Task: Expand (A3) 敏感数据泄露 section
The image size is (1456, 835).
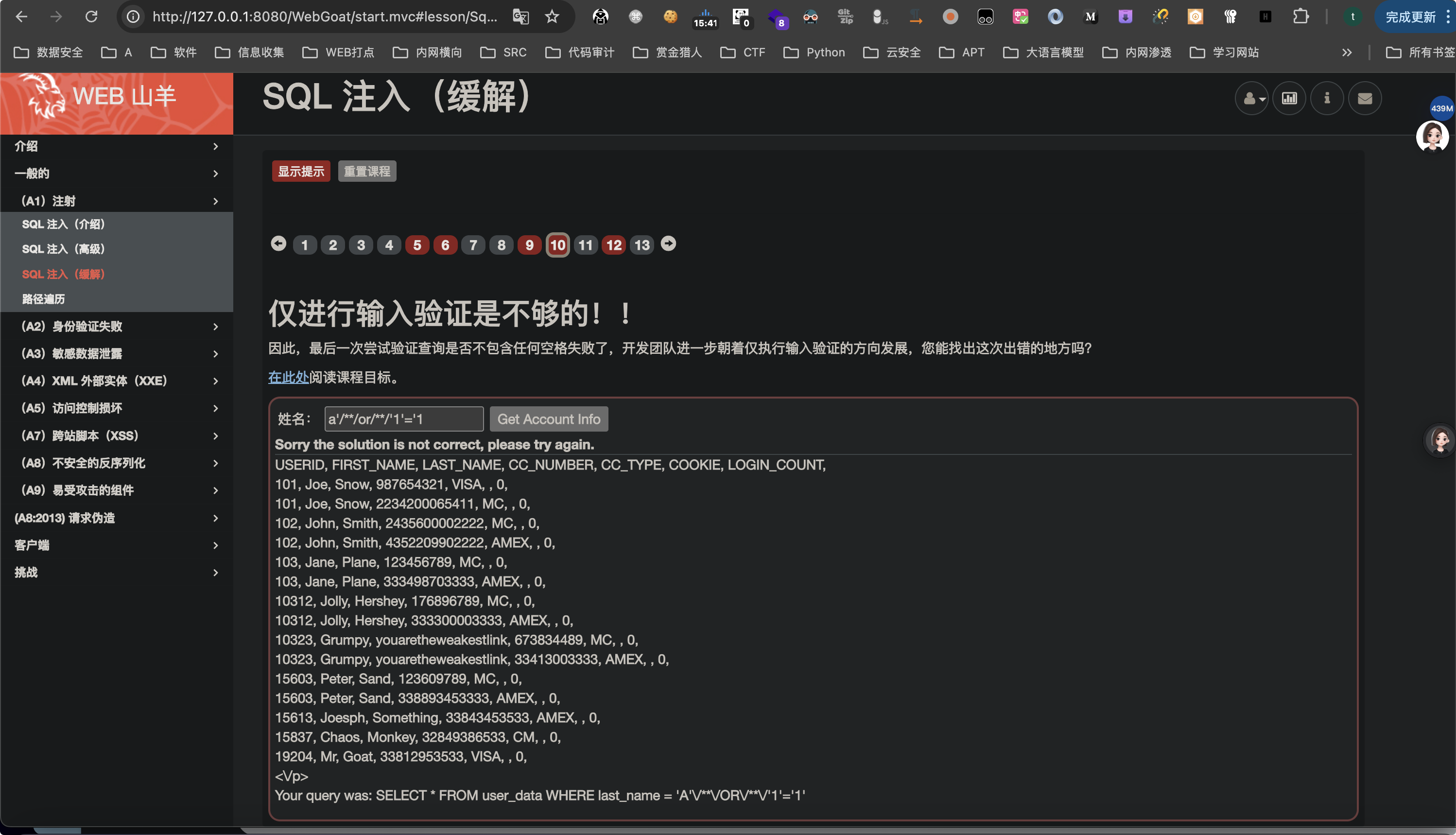Action: [117, 353]
